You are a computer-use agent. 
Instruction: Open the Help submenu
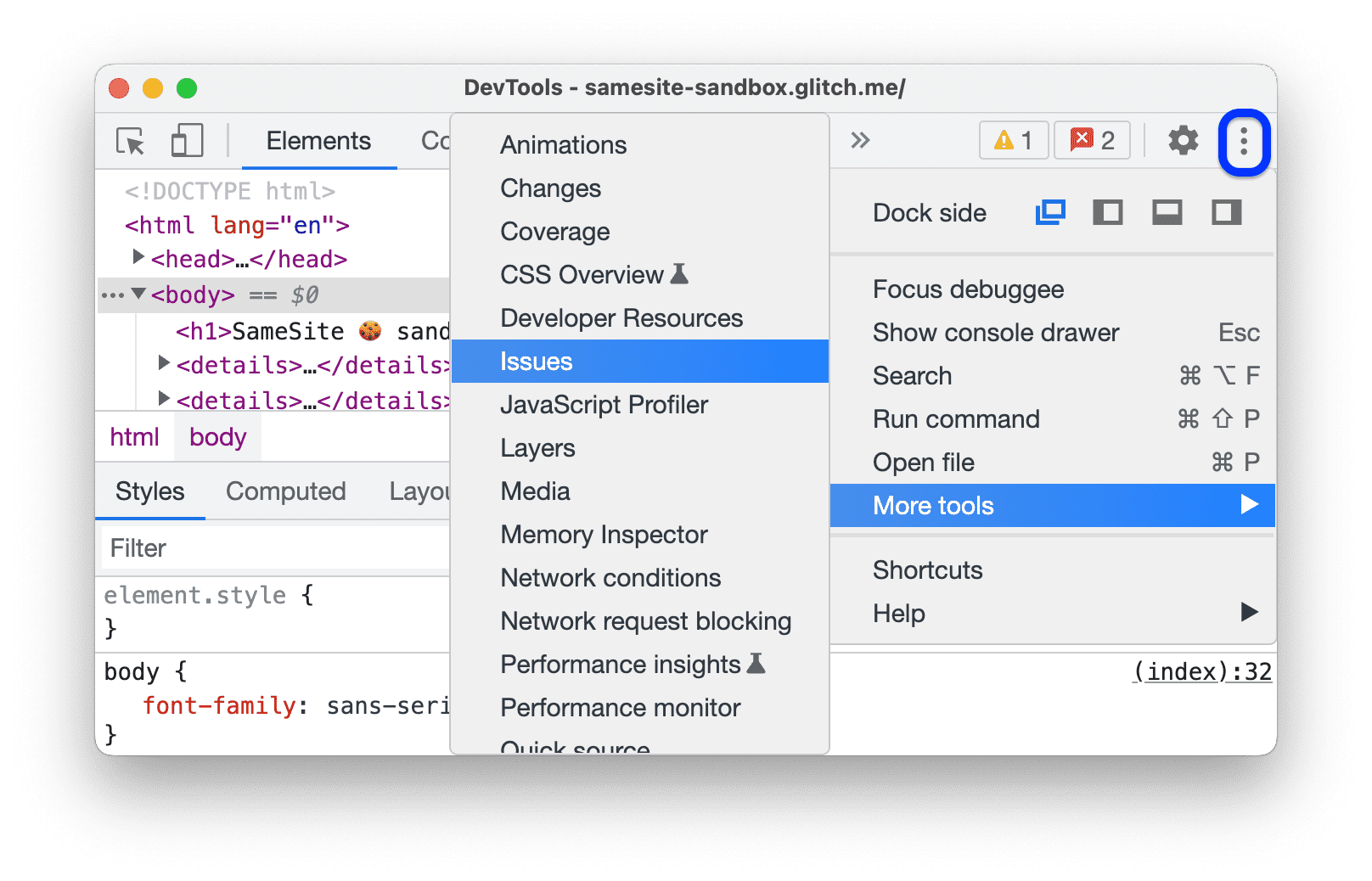899,613
